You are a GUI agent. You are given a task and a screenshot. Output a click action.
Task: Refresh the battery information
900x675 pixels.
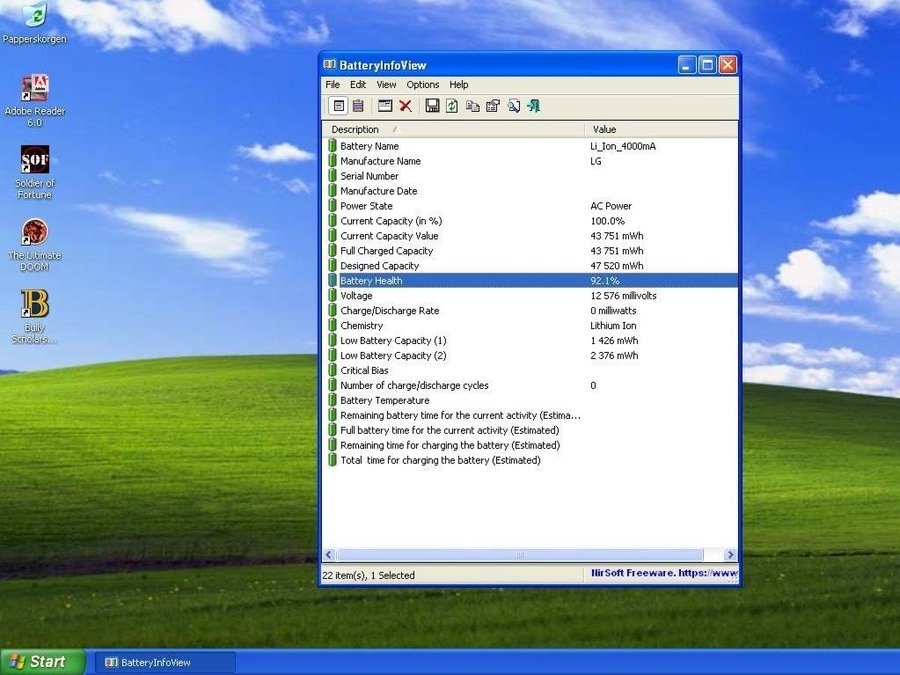click(452, 106)
